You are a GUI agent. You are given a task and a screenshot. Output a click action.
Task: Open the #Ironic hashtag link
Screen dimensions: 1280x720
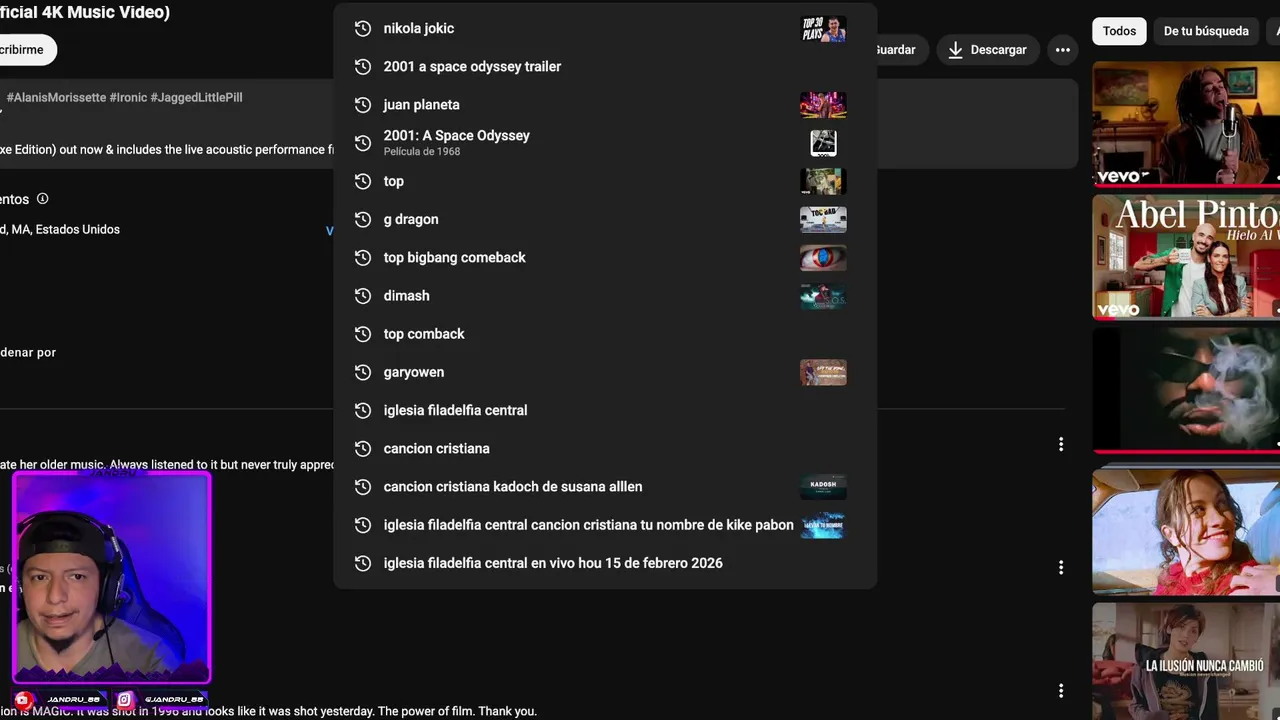pyautogui.click(x=128, y=97)
